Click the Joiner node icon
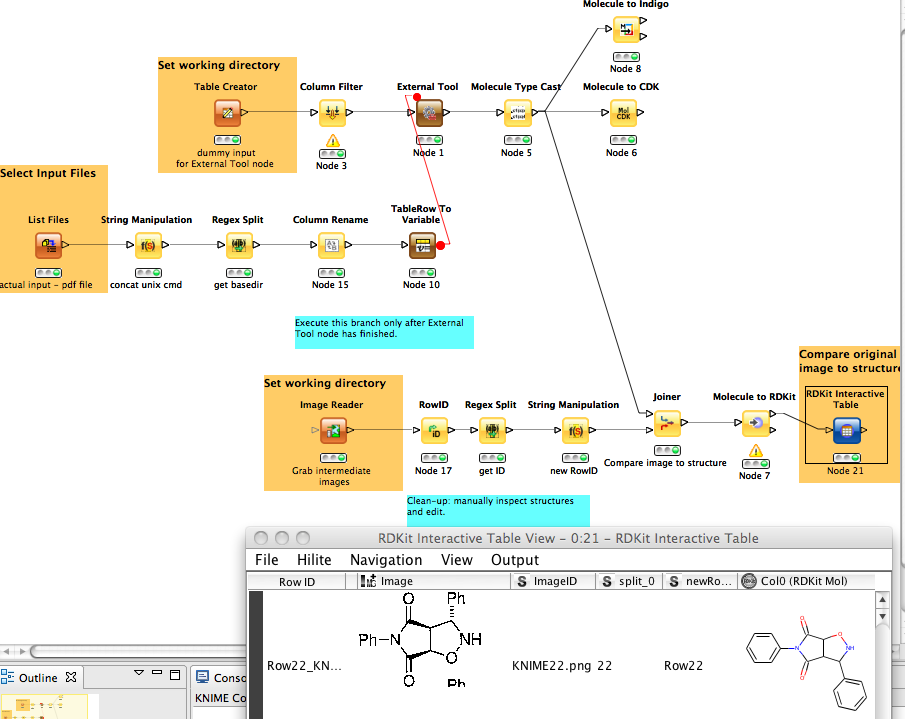Screen dimensions: 905x719 [x=667, y=424]
